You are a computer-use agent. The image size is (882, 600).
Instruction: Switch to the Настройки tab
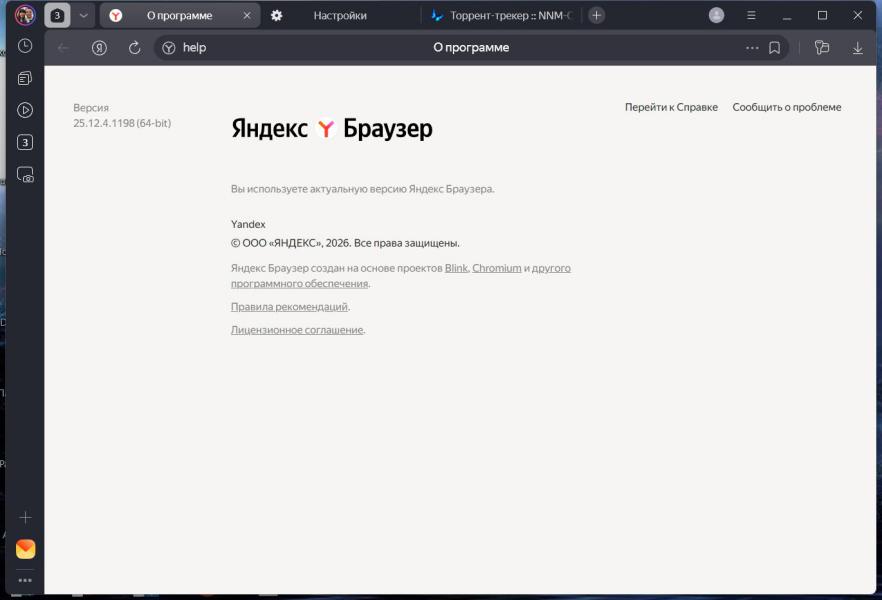339,15
